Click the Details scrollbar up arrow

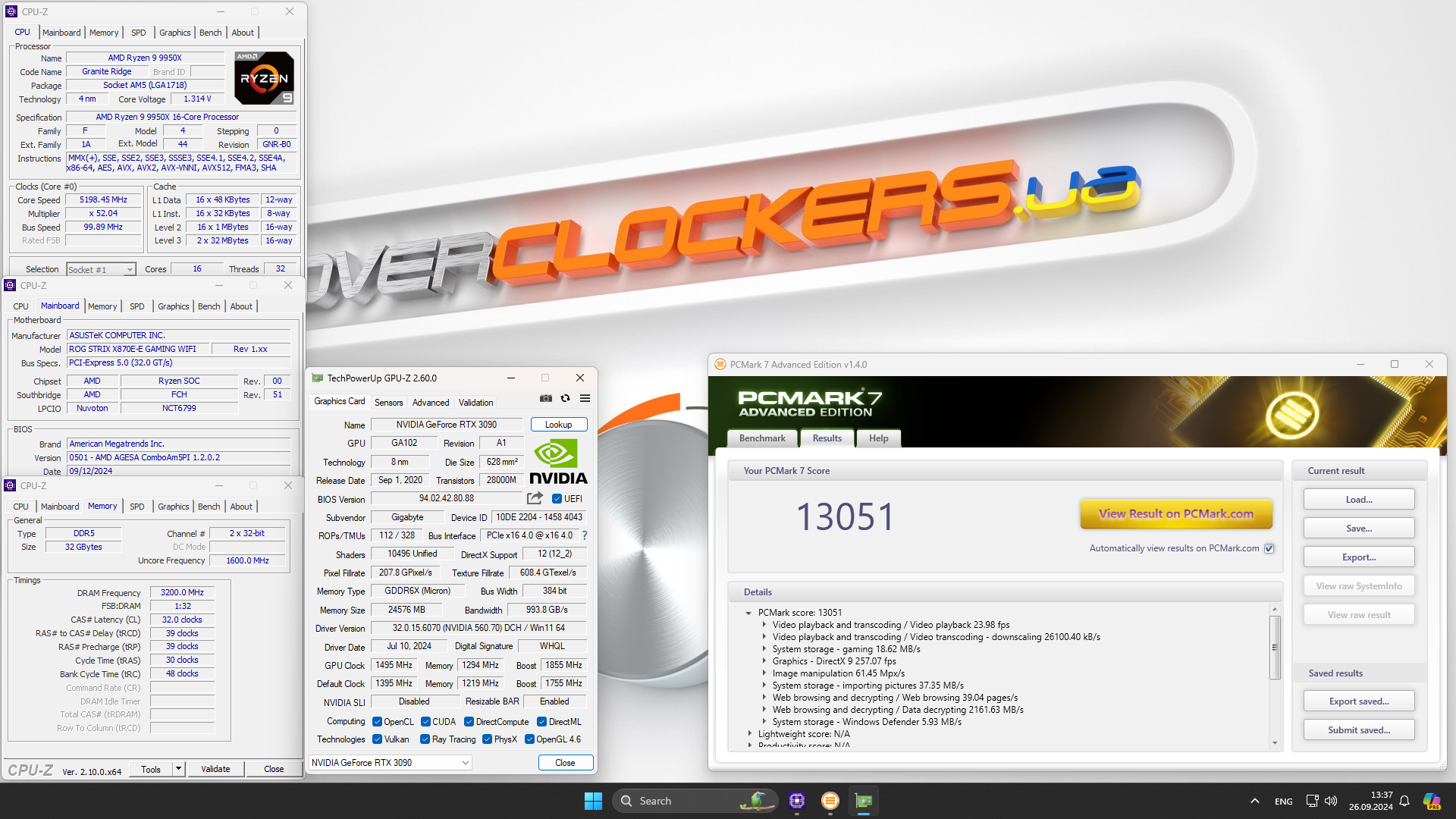(x=1275, y=609)
